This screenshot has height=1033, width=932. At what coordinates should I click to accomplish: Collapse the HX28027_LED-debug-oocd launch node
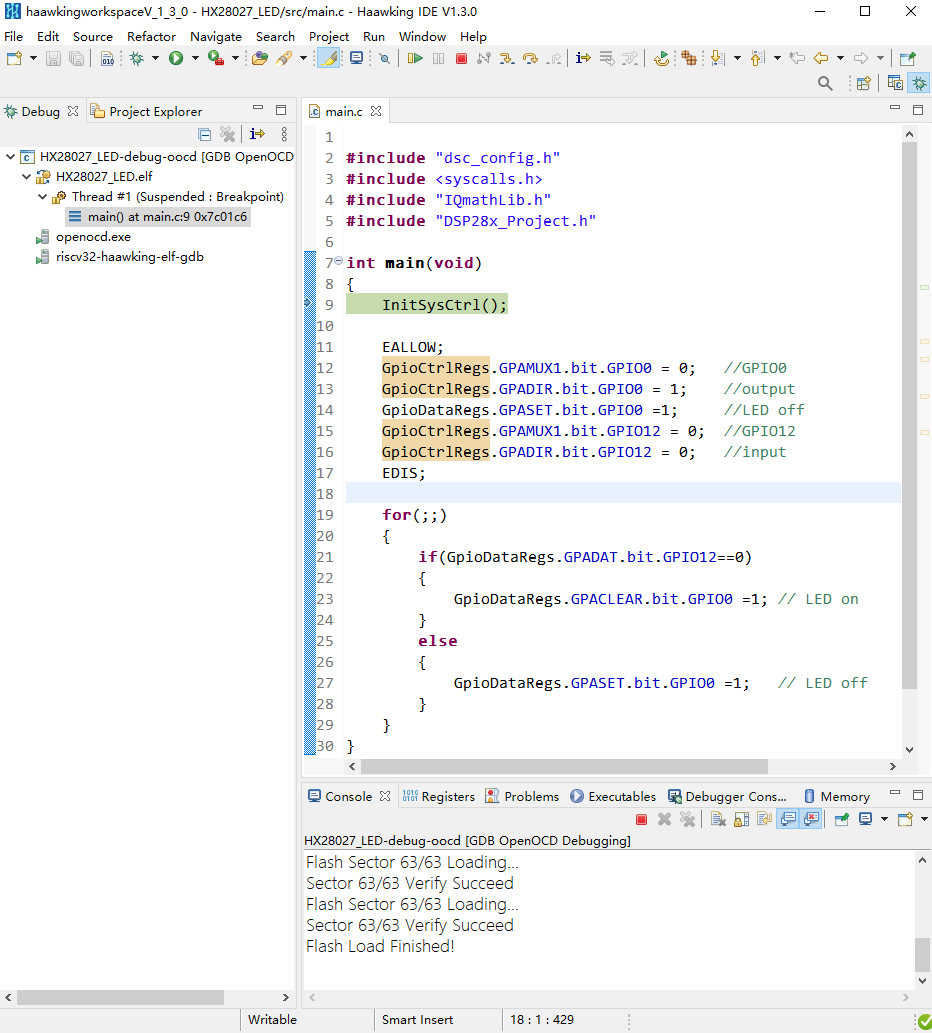coord(11,157)
